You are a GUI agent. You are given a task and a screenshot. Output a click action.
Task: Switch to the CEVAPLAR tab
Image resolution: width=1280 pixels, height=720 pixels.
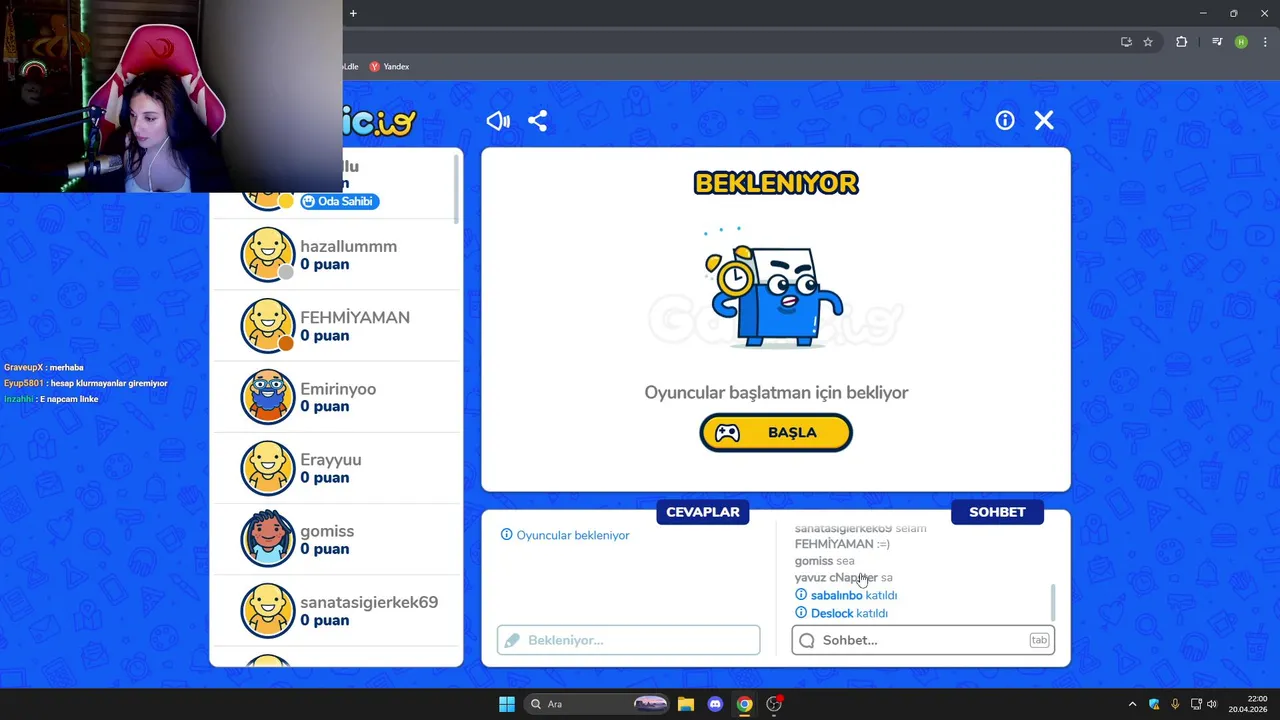[x=703, y=512]
